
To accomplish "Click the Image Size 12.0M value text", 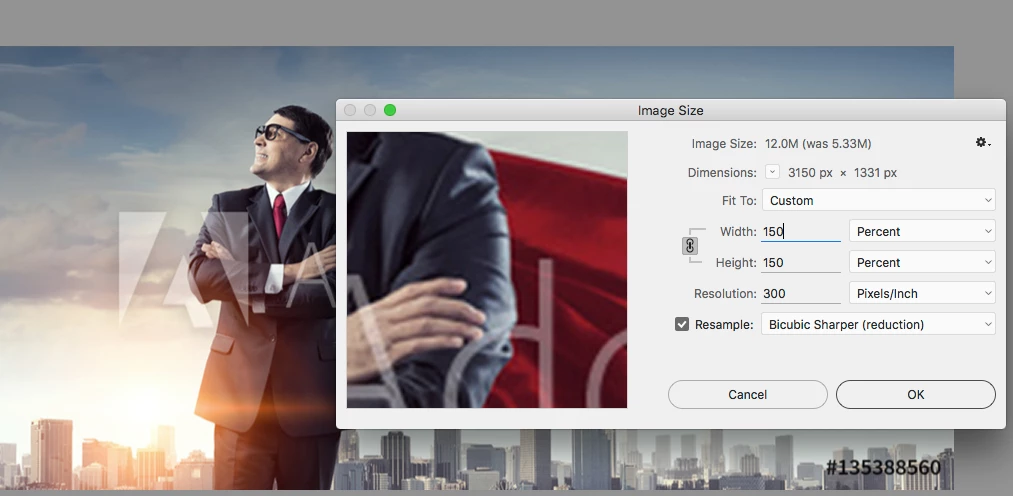I will pyautogui.click(x=818, y=143).
